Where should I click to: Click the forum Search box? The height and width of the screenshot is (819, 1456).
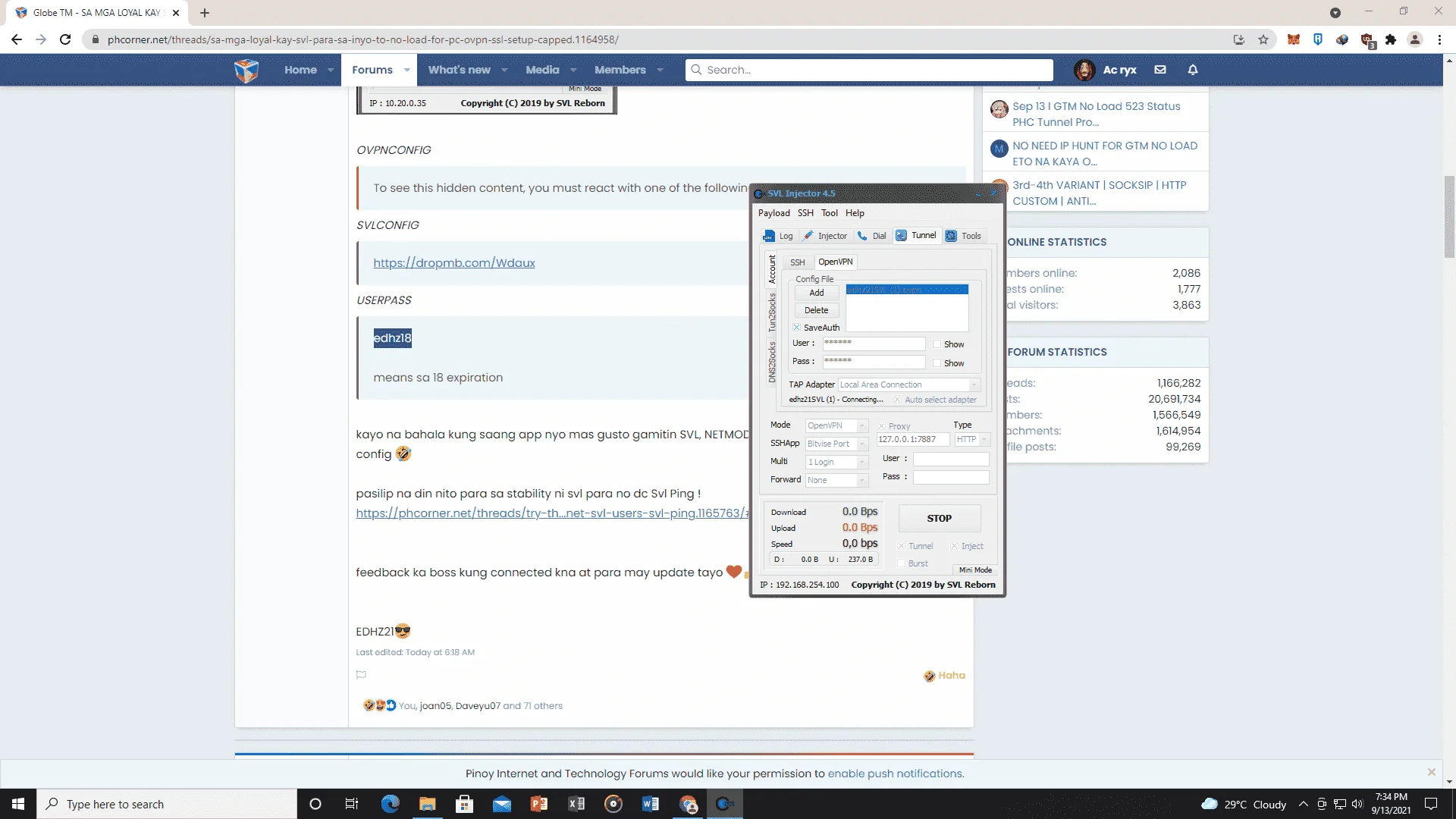869,70
